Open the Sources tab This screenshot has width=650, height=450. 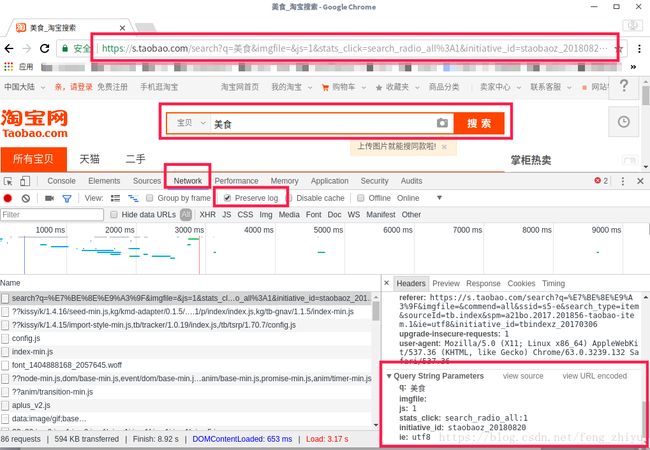[x=147, y=181]
